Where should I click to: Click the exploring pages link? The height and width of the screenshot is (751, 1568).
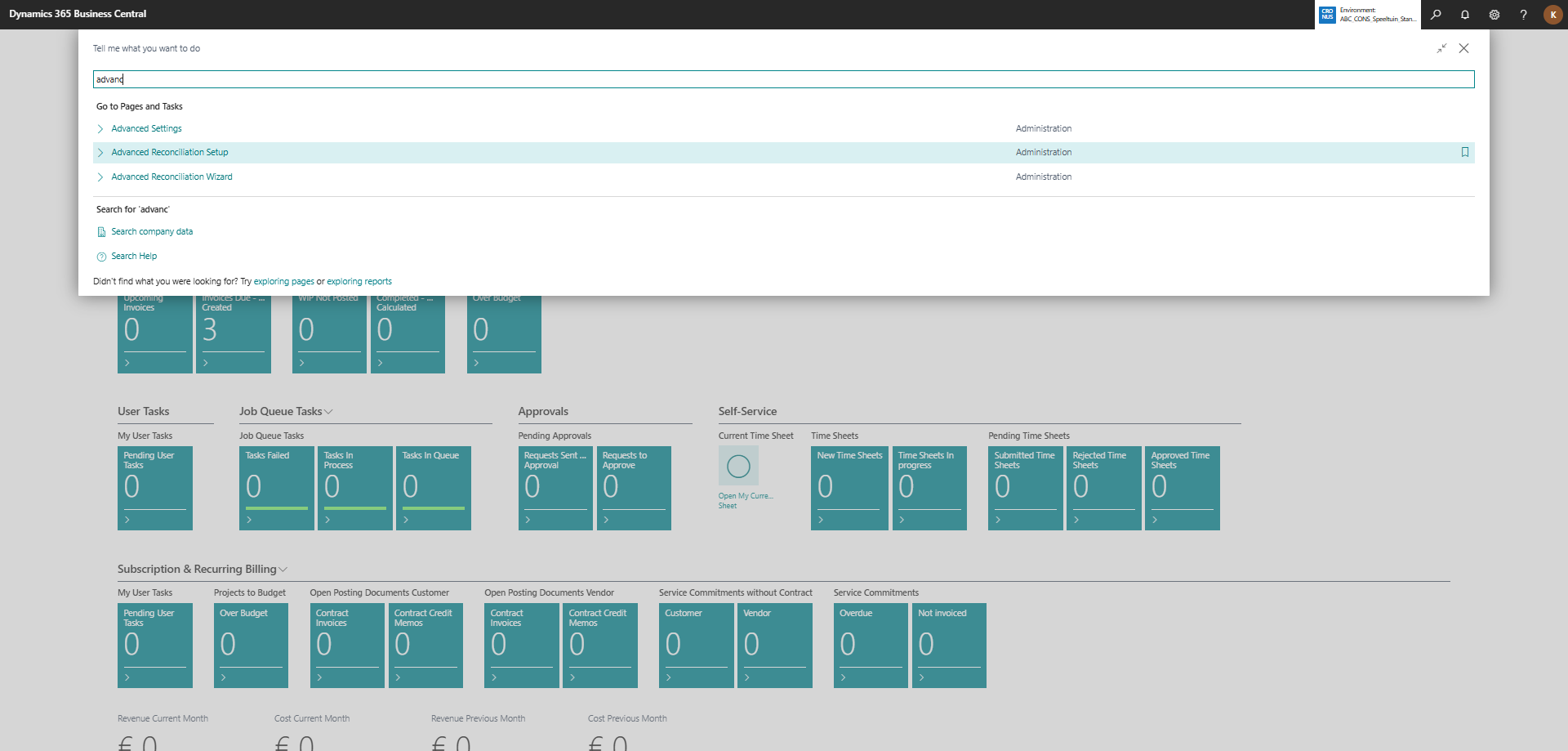(283, 282)
